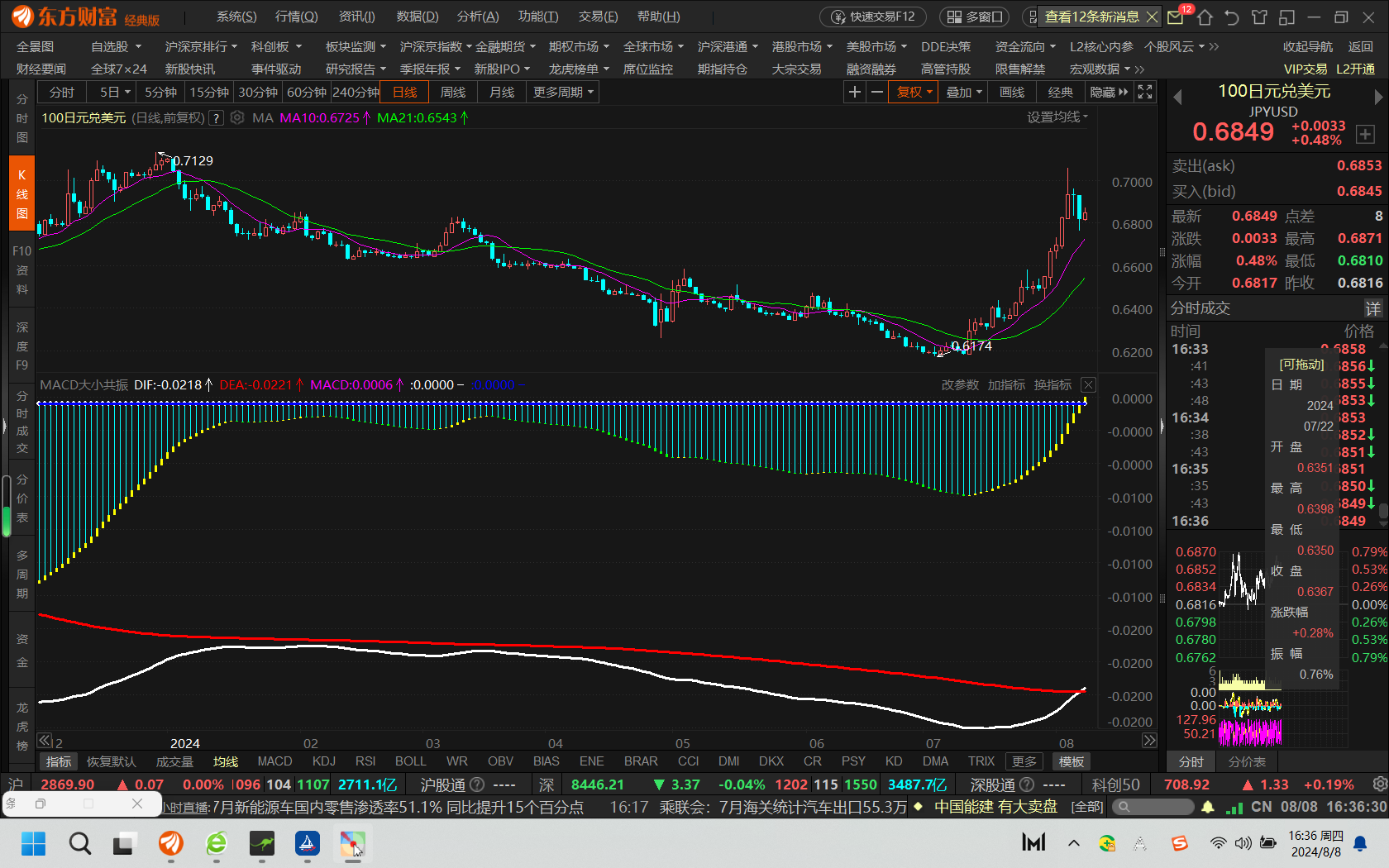Open 自选股 dropdown in navigation
This screenshot has width=1389, height=868.
[117, 46]
